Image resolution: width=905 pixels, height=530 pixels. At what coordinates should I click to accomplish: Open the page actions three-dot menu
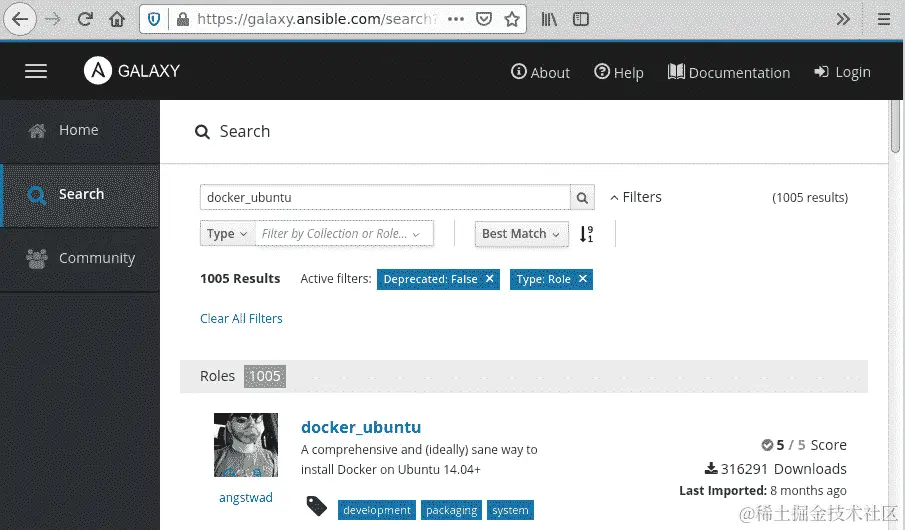(456, 19)
